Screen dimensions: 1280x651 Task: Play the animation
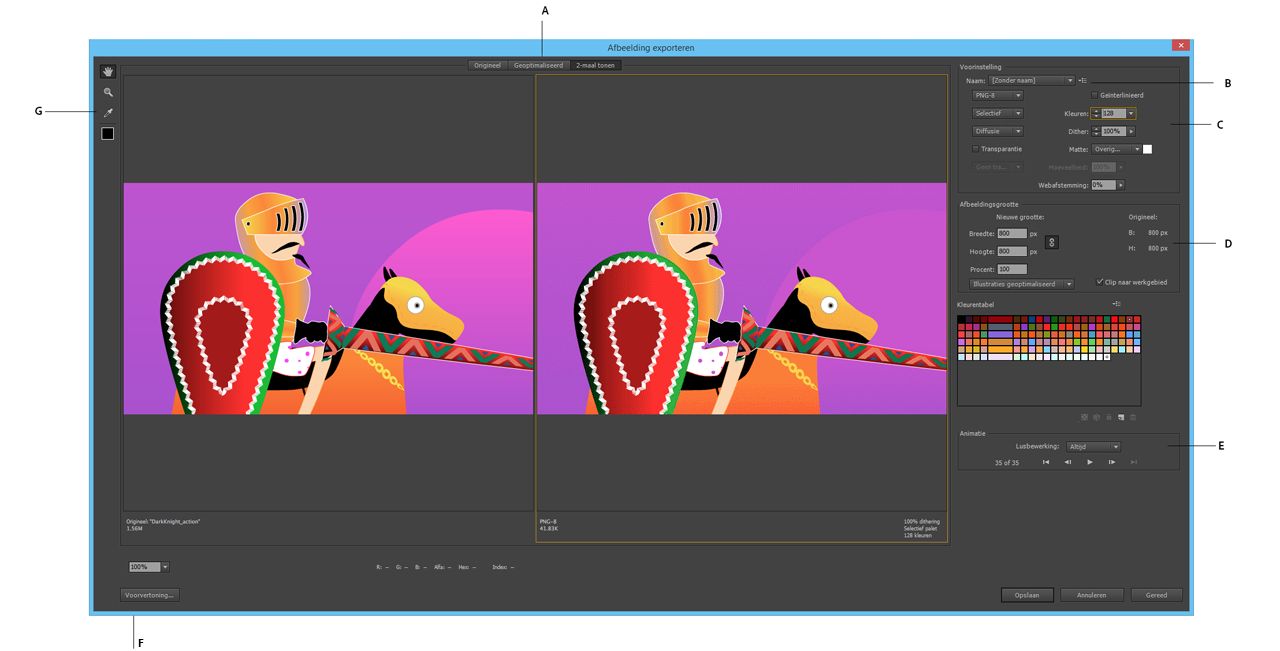(x=1090, y=462)
